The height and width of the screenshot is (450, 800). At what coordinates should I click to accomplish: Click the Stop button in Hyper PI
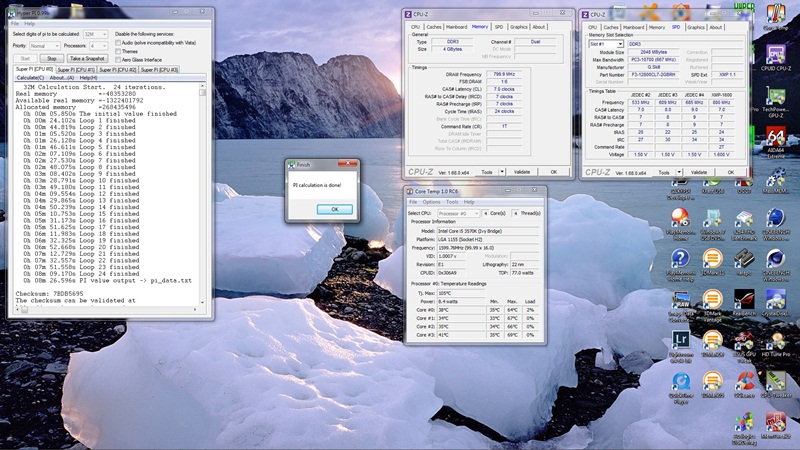[x=52, y=59]
